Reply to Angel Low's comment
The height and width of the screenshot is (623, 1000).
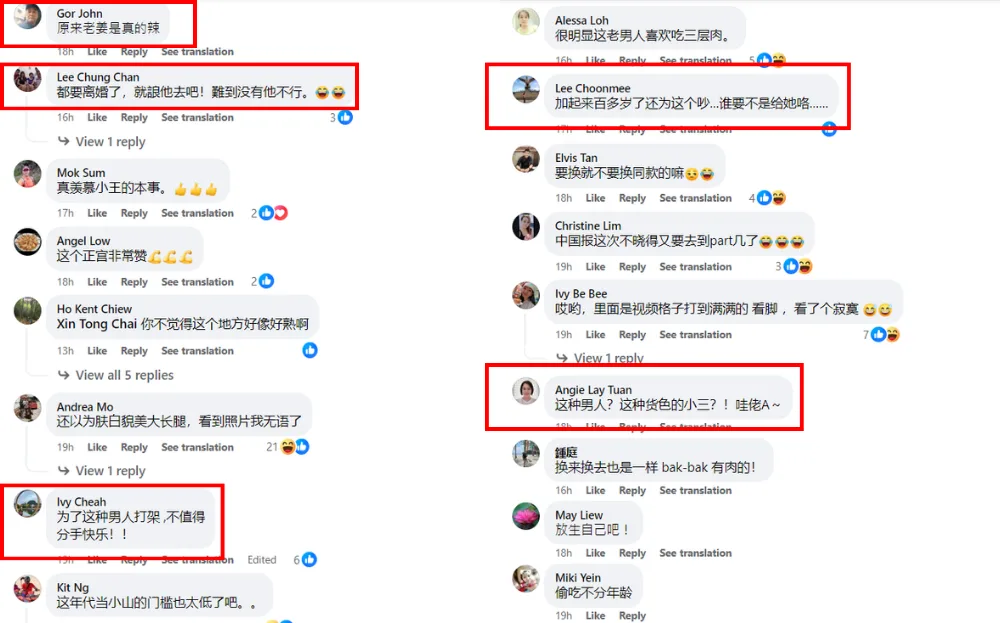(134, 282)
